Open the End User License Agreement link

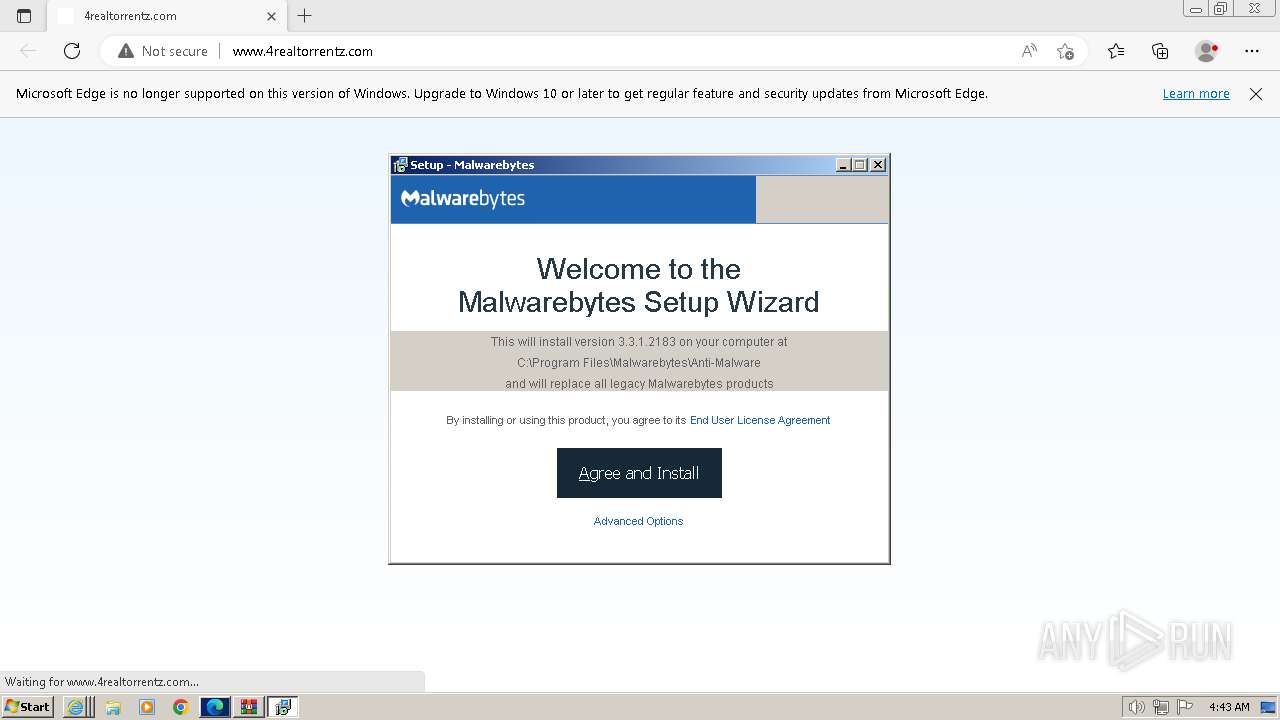pyautogui.click(x=760, y=420)
